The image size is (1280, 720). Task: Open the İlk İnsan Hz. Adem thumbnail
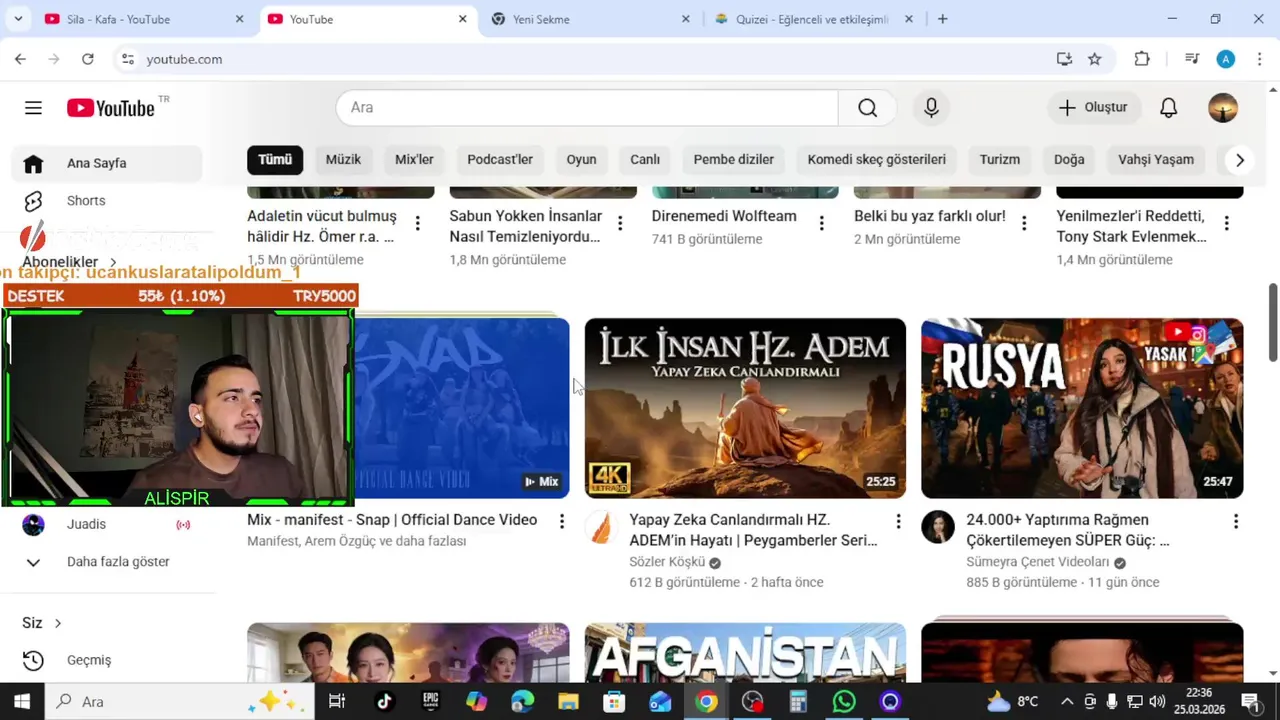(x=745, y=408)
